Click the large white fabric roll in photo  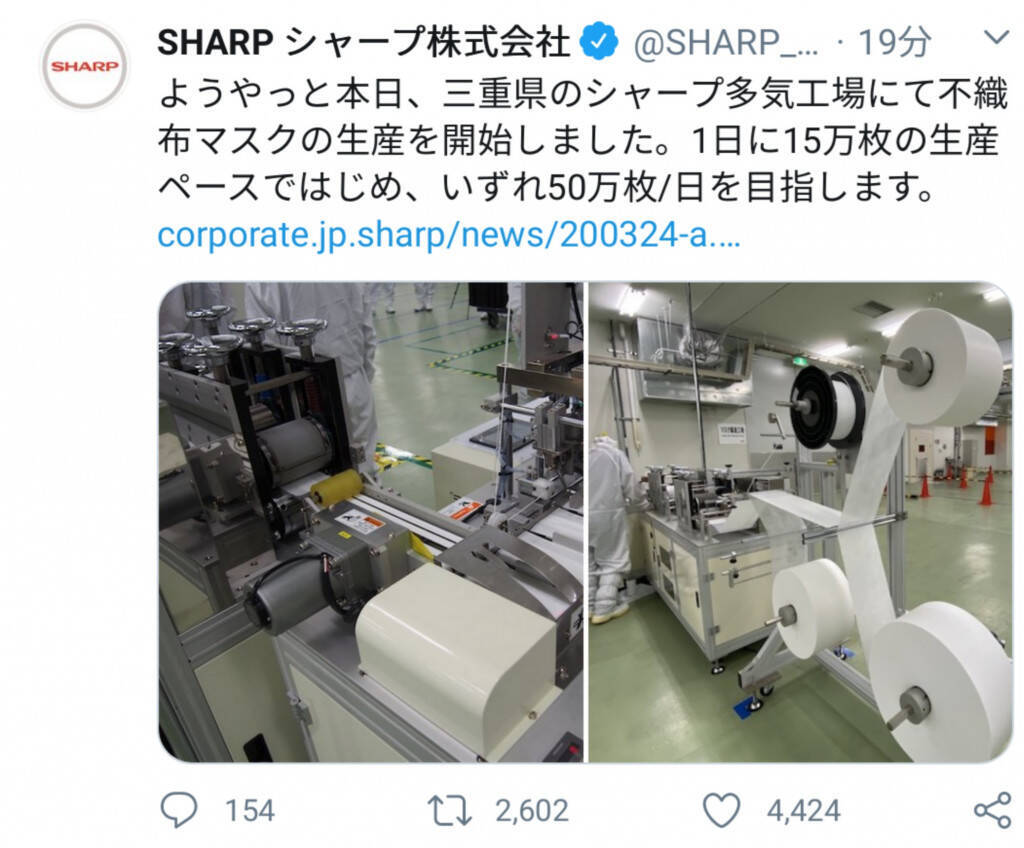(945, 368)
